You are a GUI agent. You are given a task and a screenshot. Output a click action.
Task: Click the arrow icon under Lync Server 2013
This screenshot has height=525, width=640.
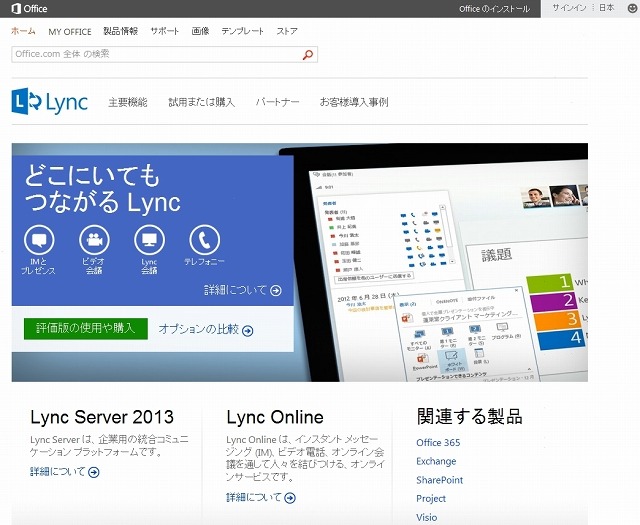coord(94,472)
